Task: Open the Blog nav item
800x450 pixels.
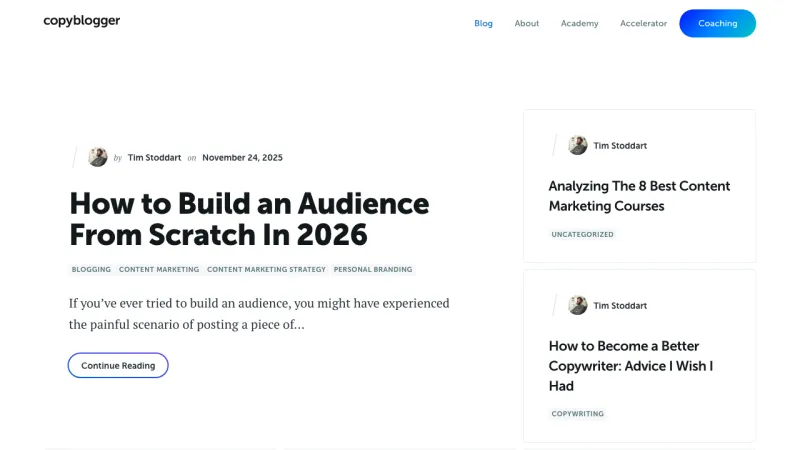Action: pos(483,23)
